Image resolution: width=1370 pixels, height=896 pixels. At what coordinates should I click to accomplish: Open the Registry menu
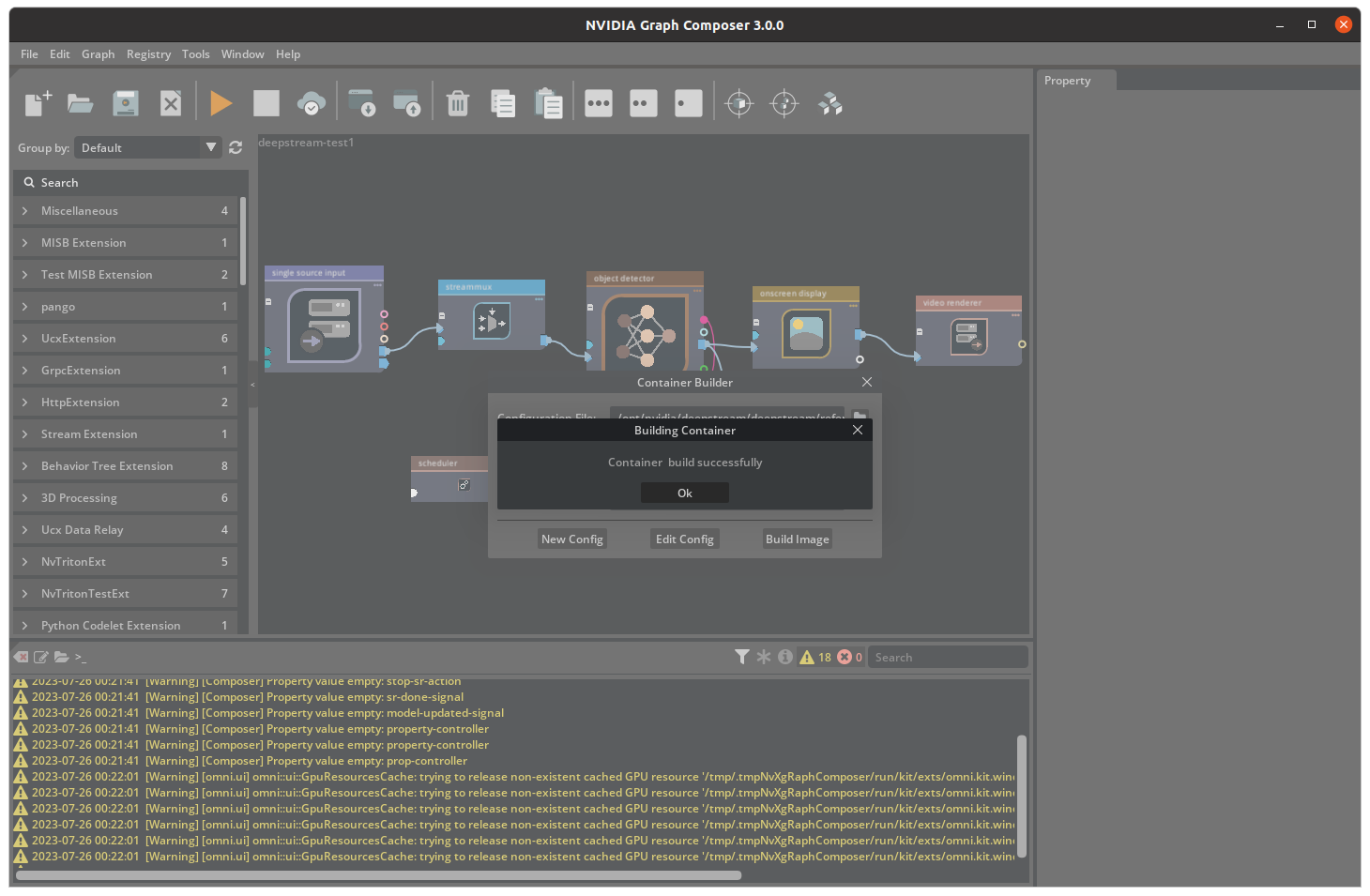149,54
